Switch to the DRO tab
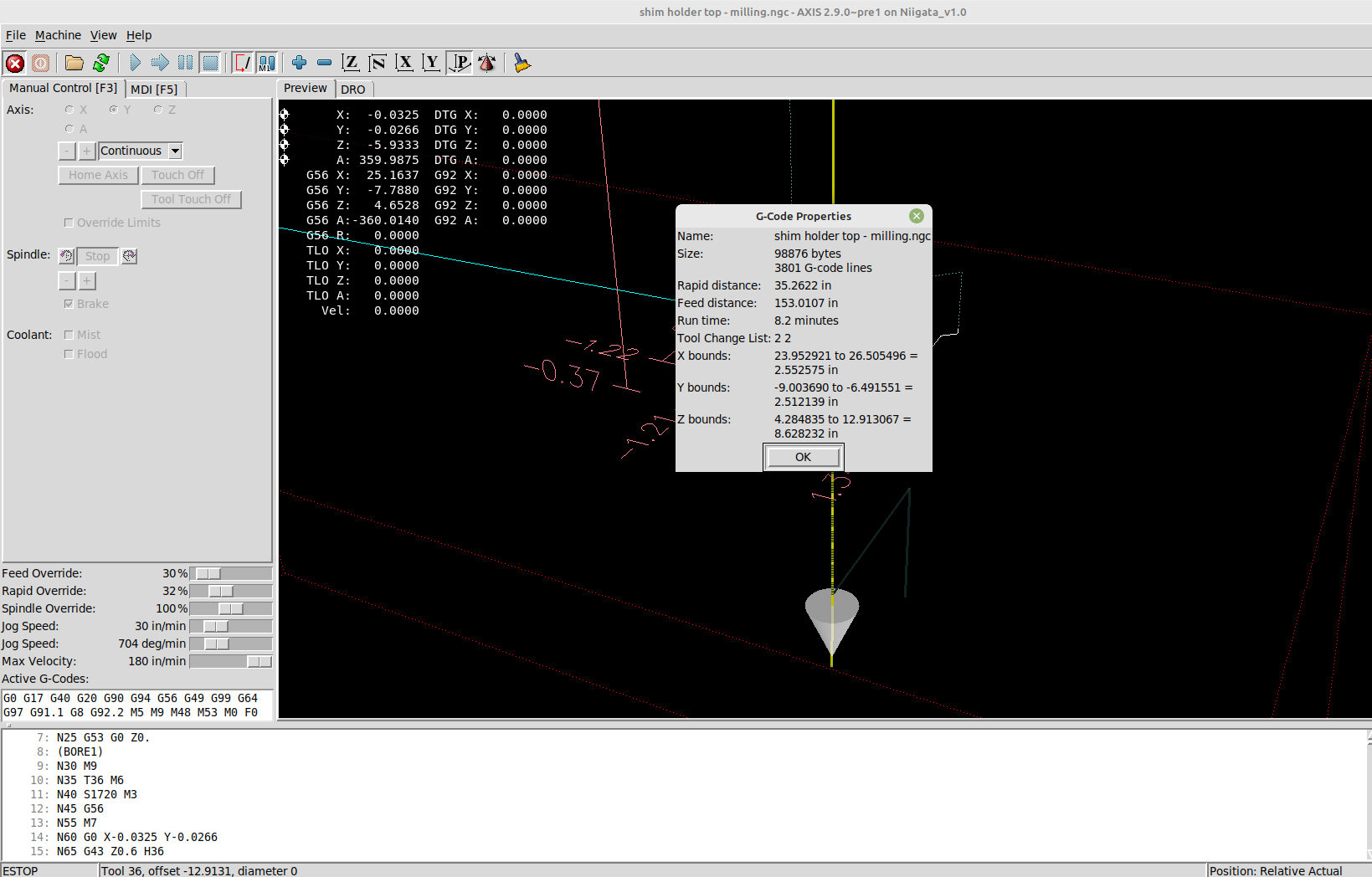This screenshot has height=877, width=1372. tap(352, 89)
